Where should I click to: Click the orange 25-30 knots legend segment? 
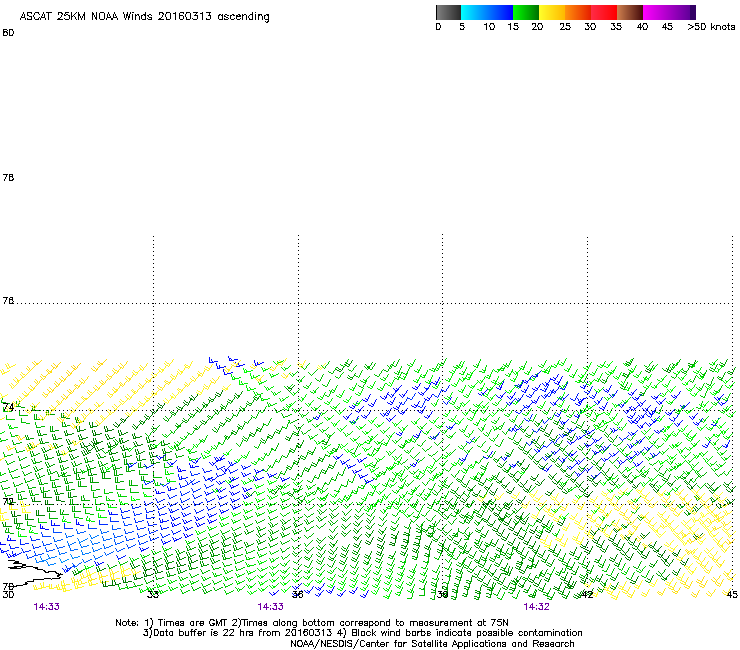pos(578,12)
